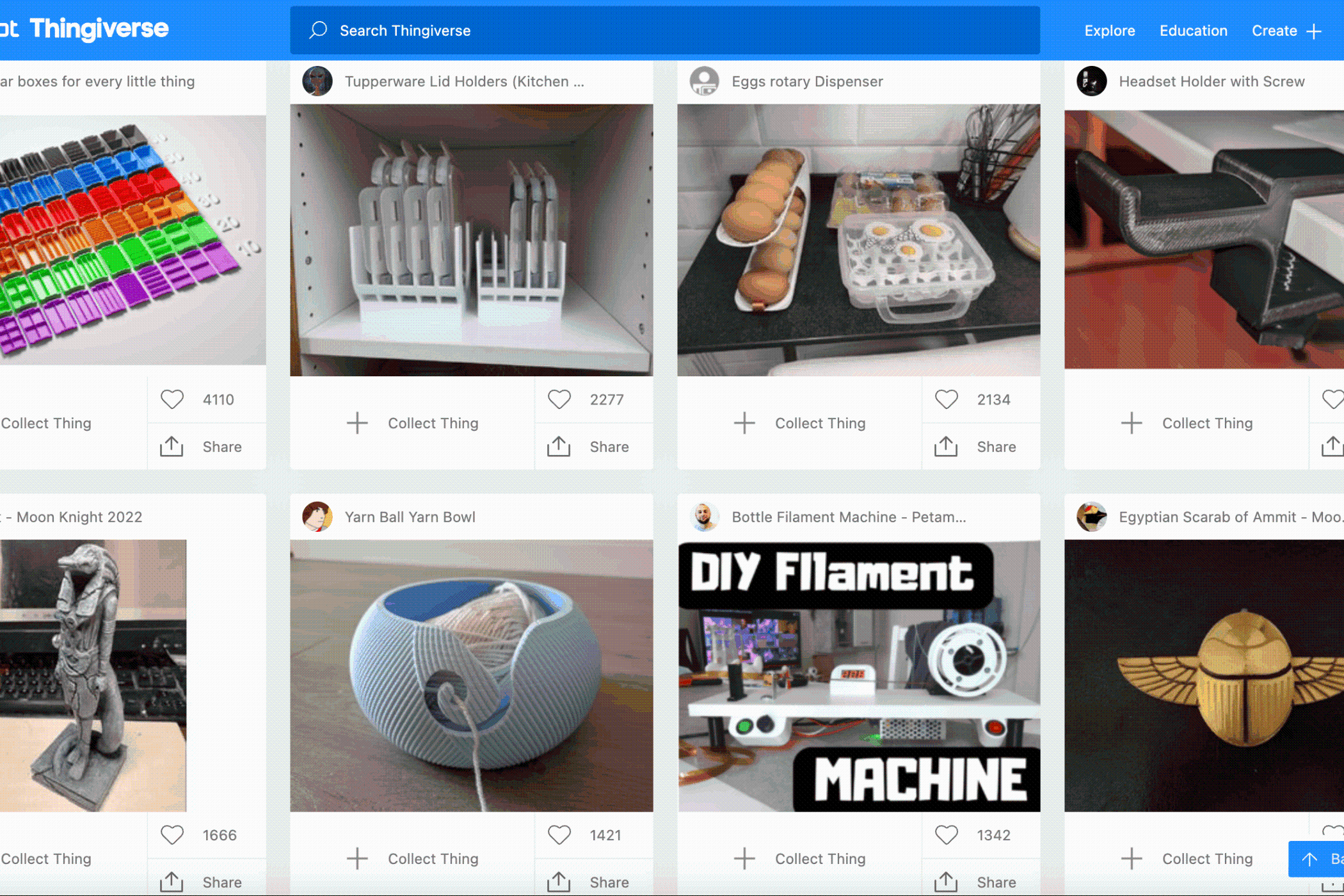
Task: Click plus icon to collect Egyptian Scarab
Action: coord(1132,858)
